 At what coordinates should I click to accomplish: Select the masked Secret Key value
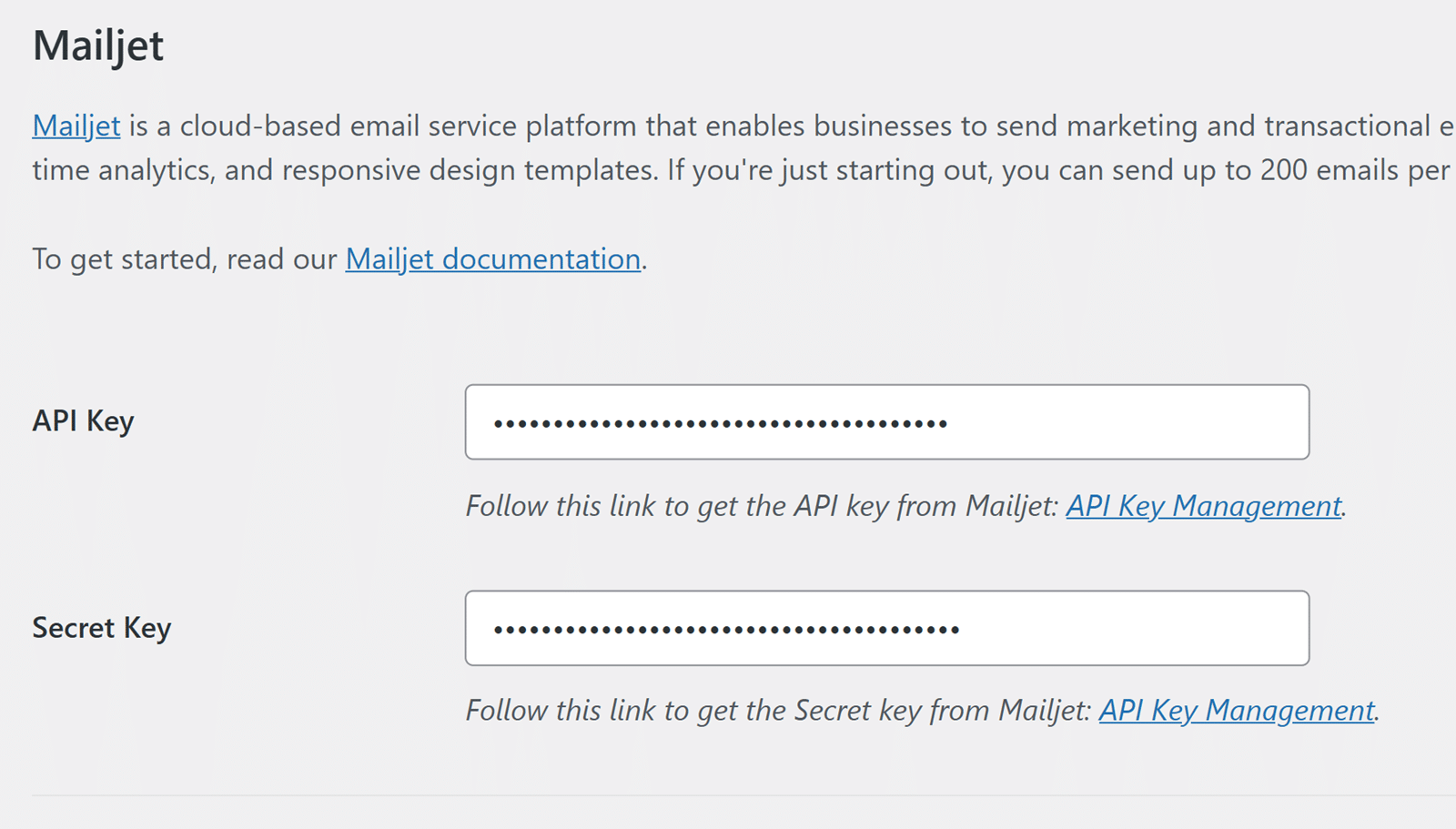coord(719,628)
